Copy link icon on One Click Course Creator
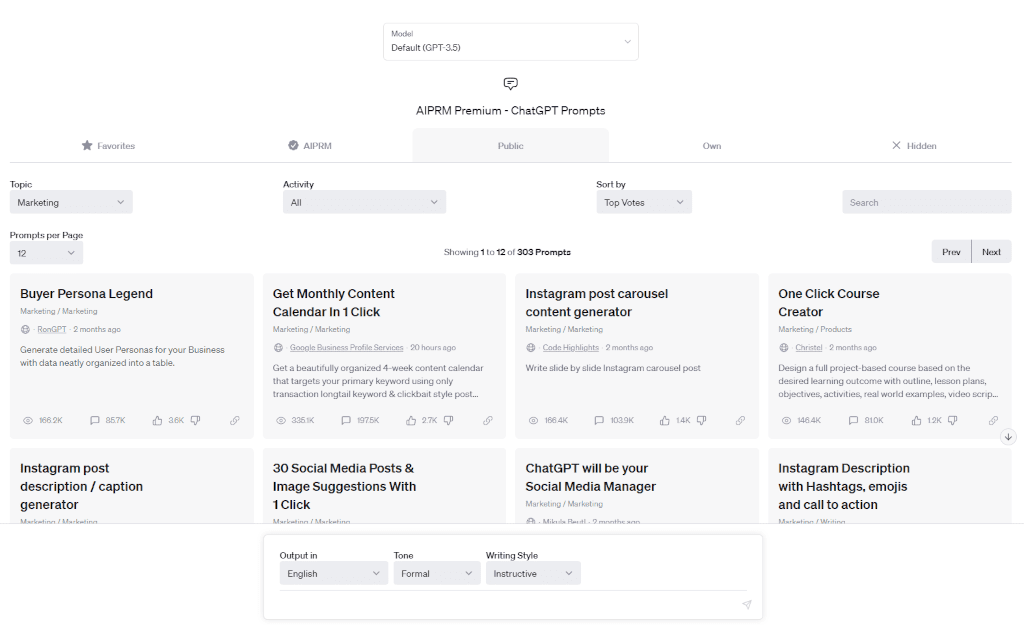Image resolution: width=1024 pixels, height=625 pixels. pos(993,421)
